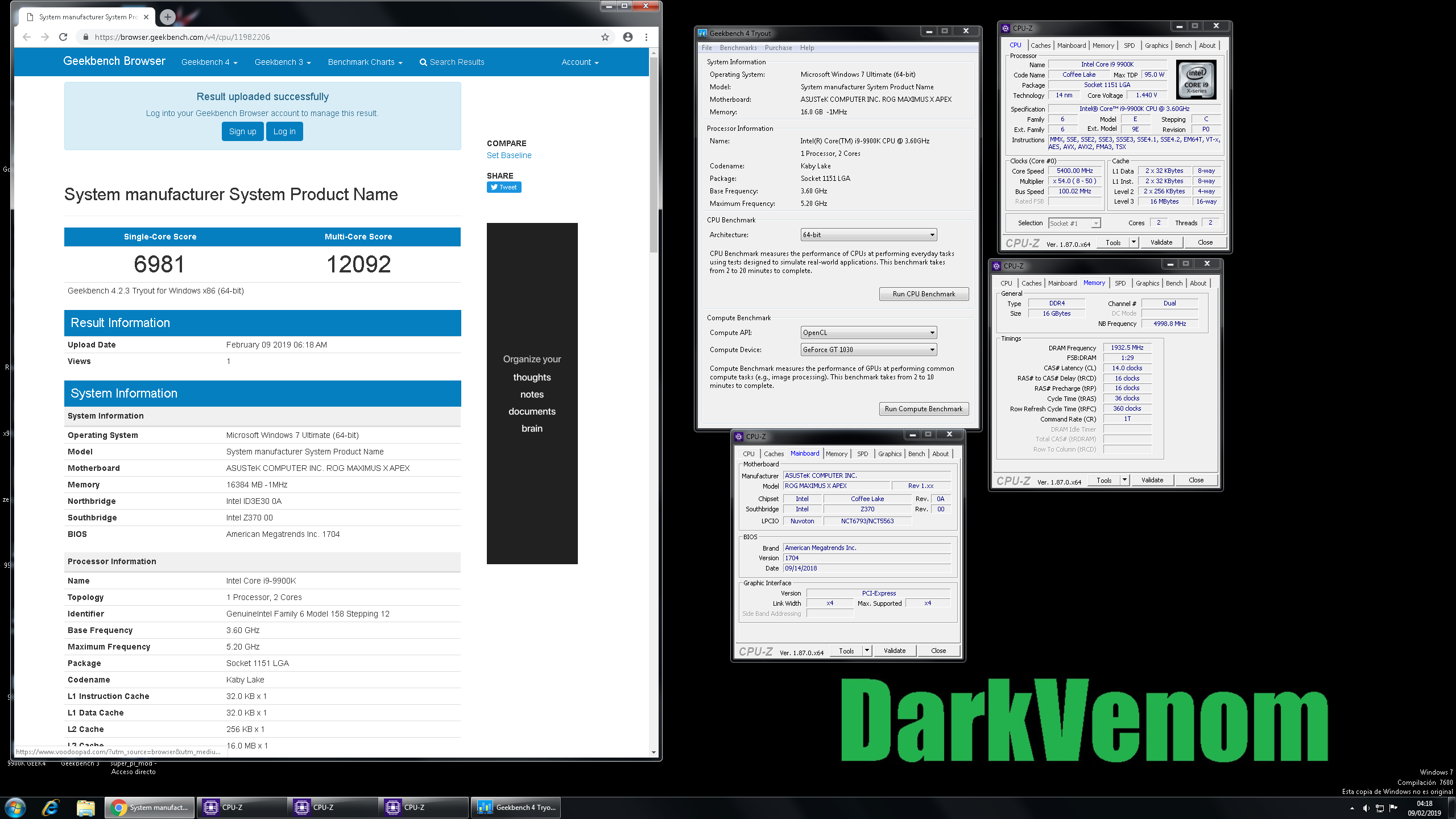Click the Organize your thoughts ad banner
The width and height of the screenshot is (1456, 819).
click(x=532, y=394)
